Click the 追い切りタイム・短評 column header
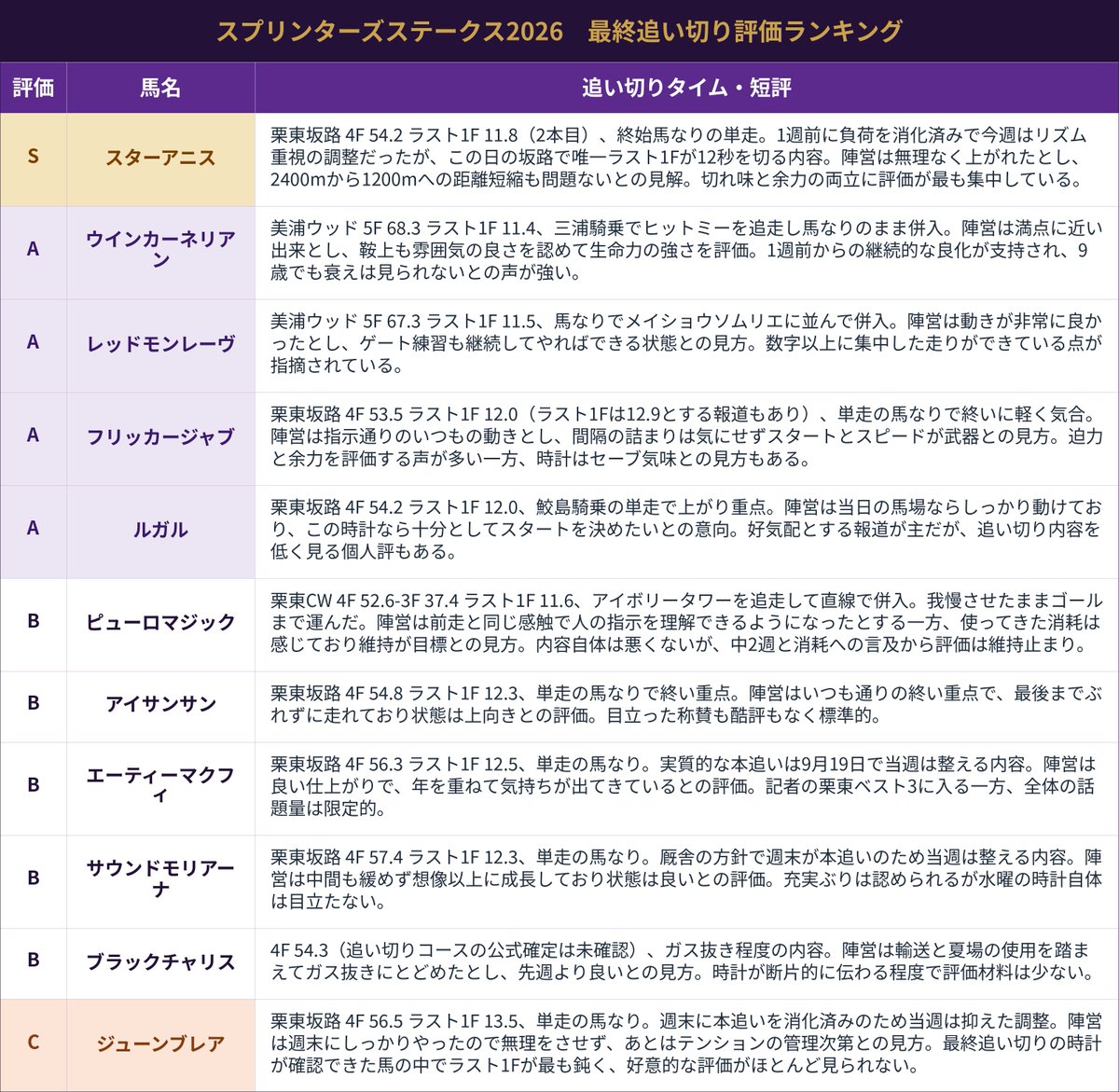Screen dimensions: 1119x1092 pos(686,88)
